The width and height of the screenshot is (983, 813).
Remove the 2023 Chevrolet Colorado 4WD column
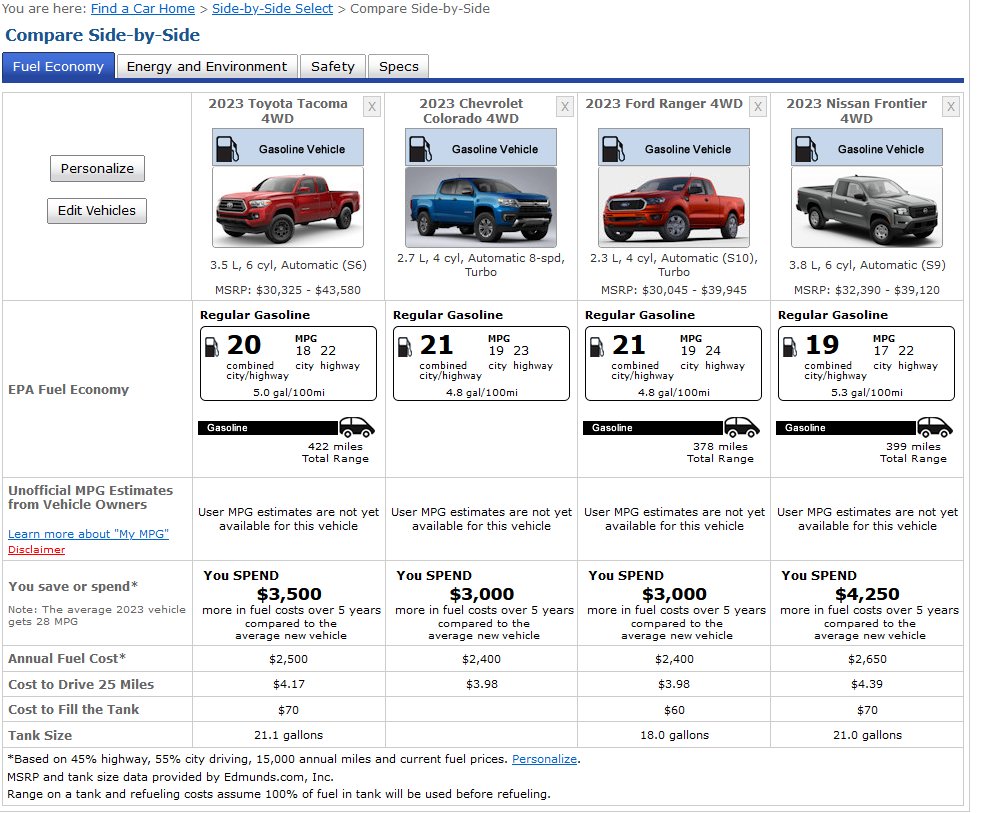(x=565, y=107)
